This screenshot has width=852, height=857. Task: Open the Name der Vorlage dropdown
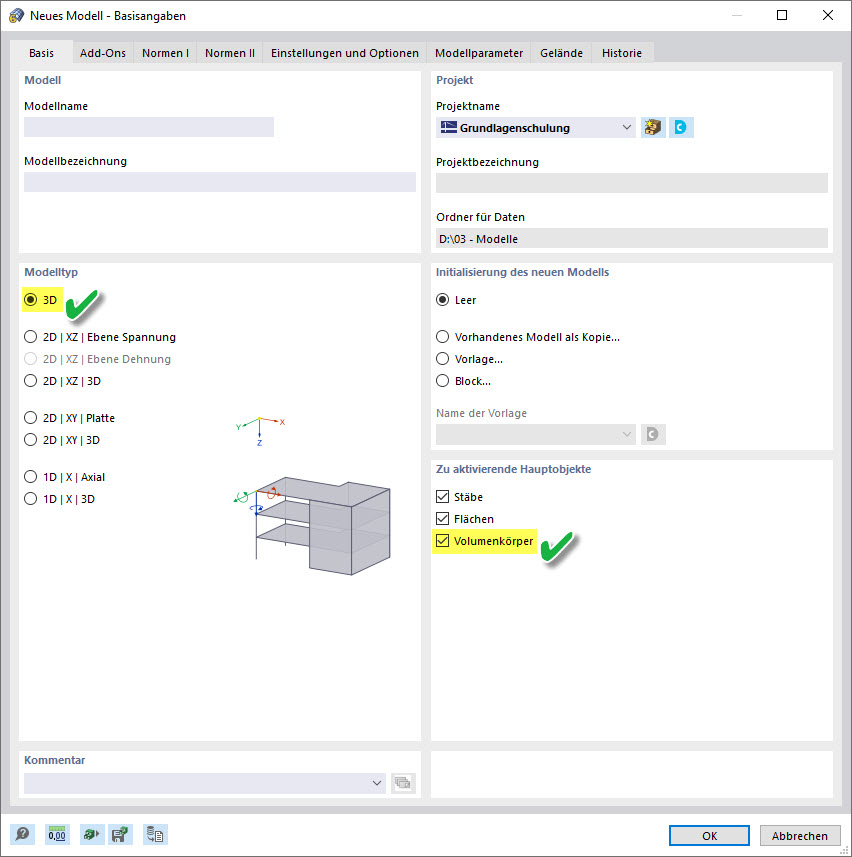[x=536, y=434]
